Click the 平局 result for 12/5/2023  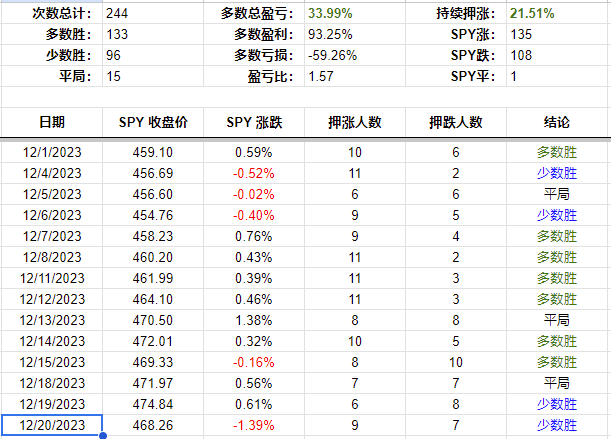tap(557, 194)
